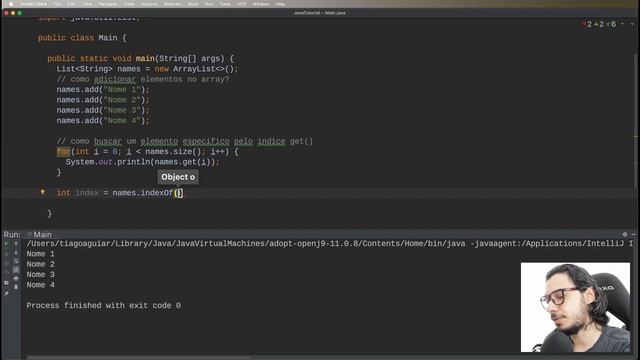Open the VCS menu
Screen dimensions: 640x360
click(x=242, y=4)
